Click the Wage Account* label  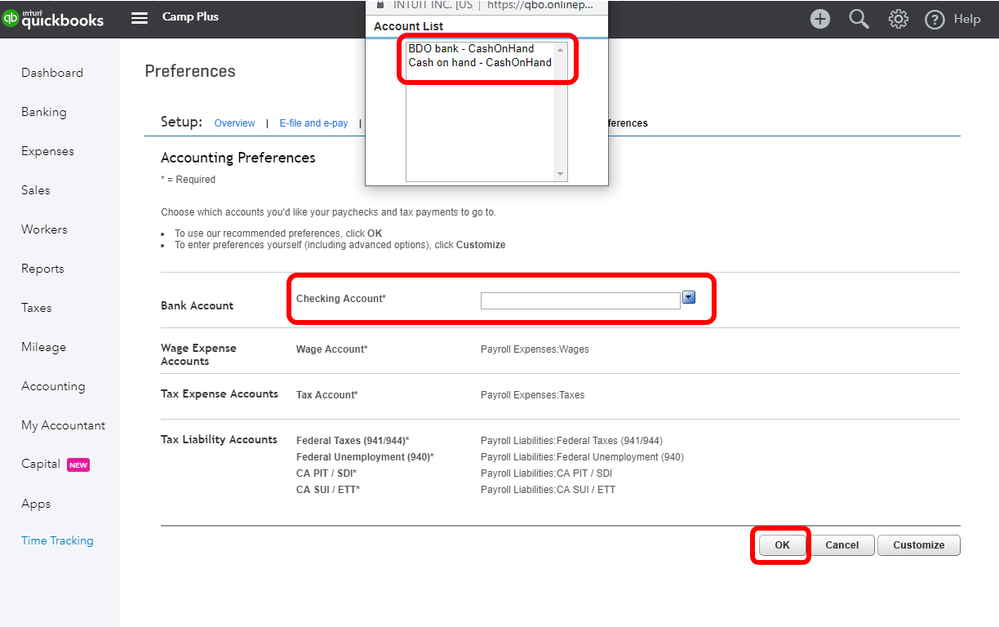[332, 349]
